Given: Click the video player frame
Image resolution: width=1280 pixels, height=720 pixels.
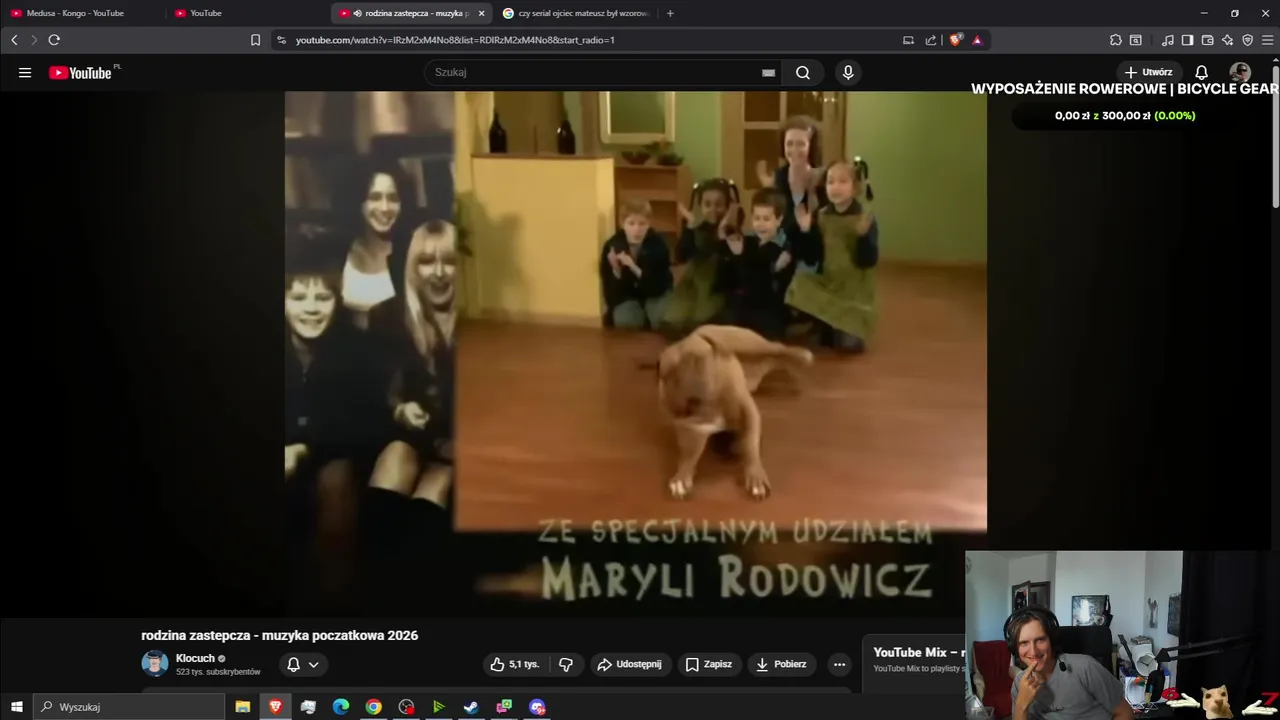Looking at the screenshot, I should coord(635,353).
